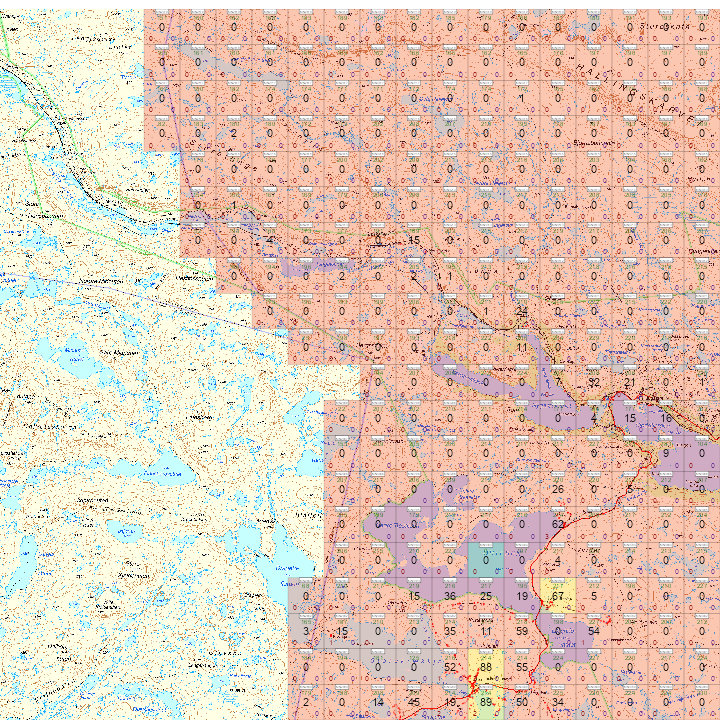Select the cell with value 52
The width and height of the screenshot is (720, 720).
(x=450, y=667)
